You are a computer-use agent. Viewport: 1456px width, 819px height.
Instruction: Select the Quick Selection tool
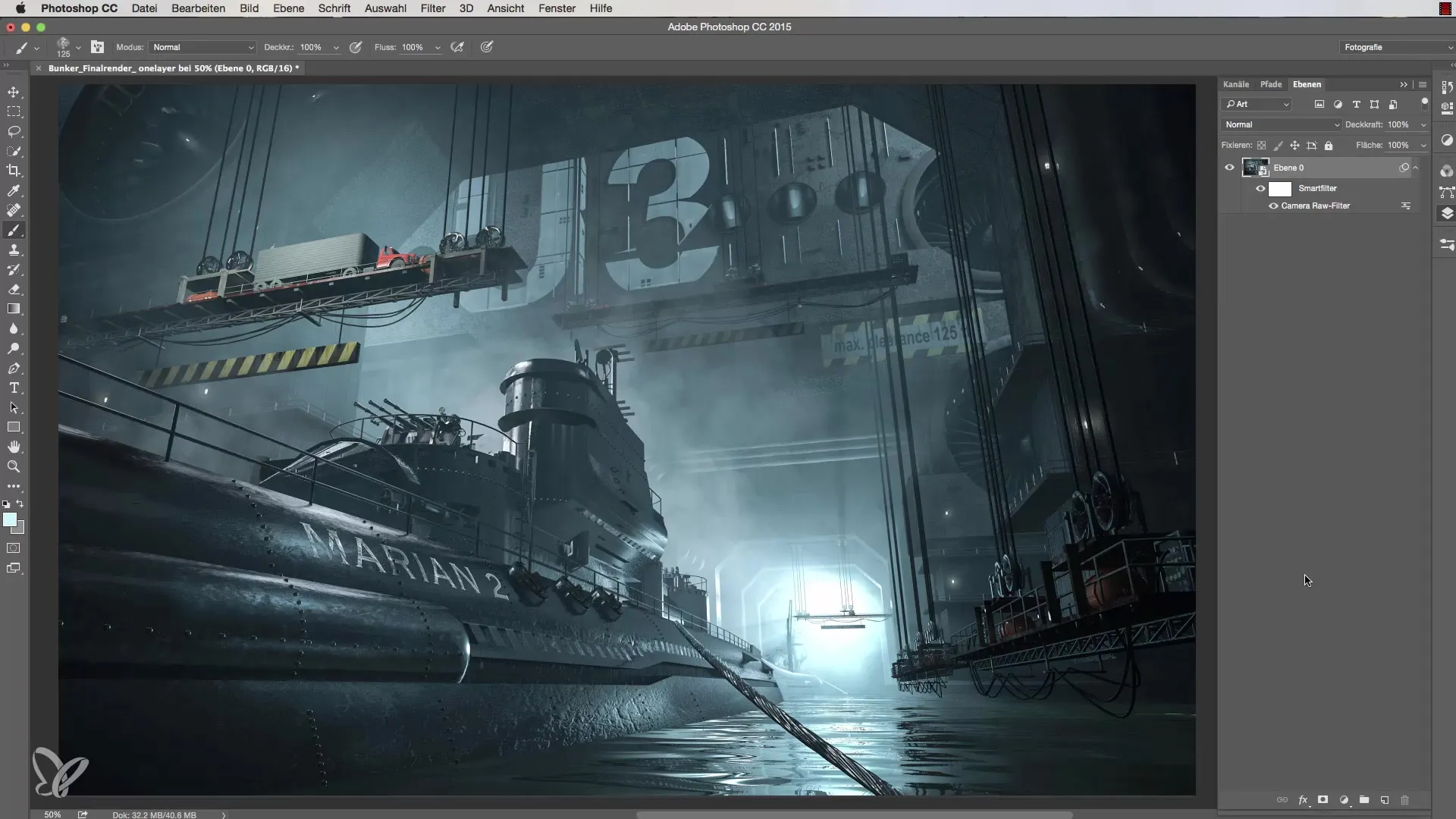14,151
